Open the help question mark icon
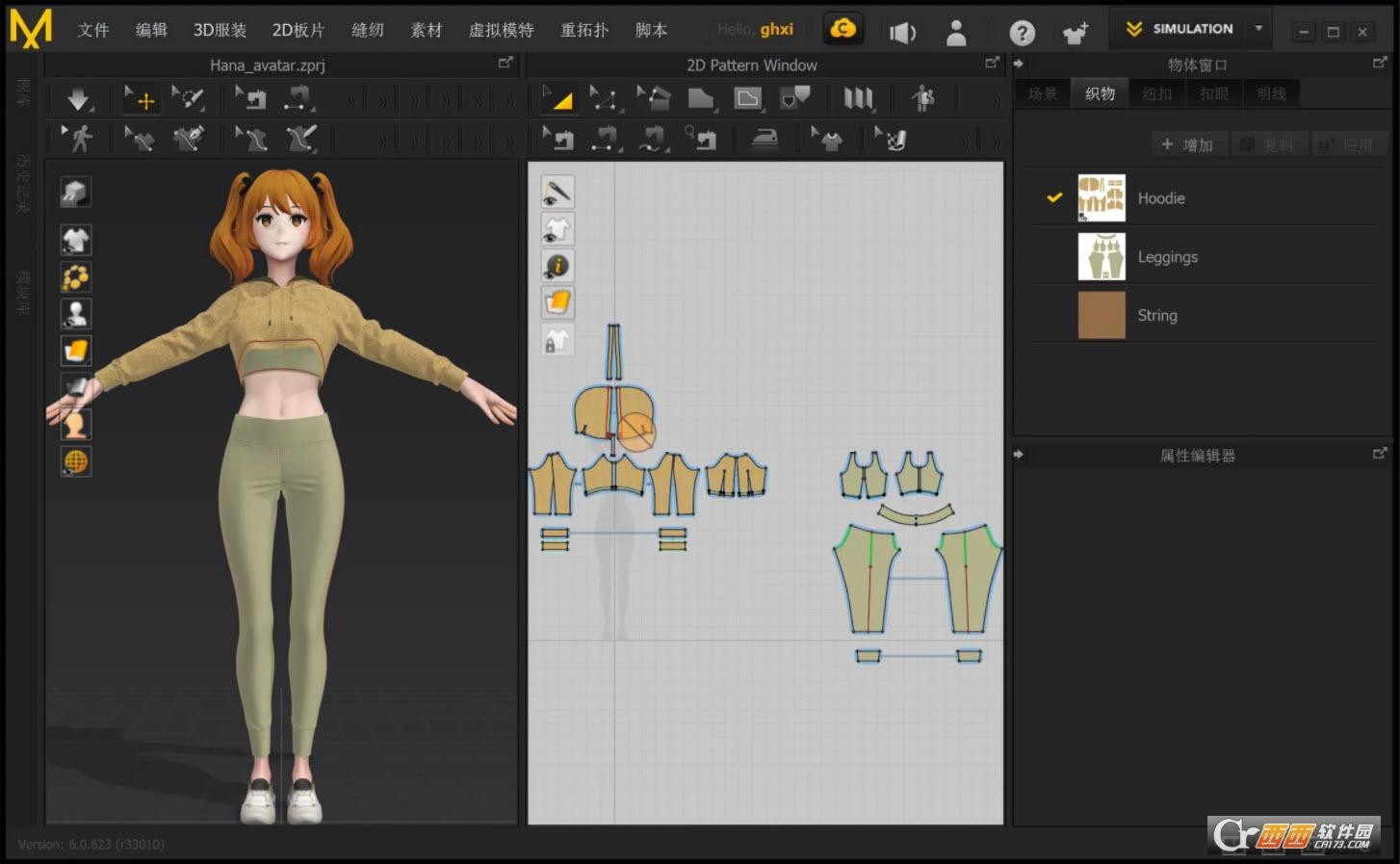 (x=1022, y=33)
